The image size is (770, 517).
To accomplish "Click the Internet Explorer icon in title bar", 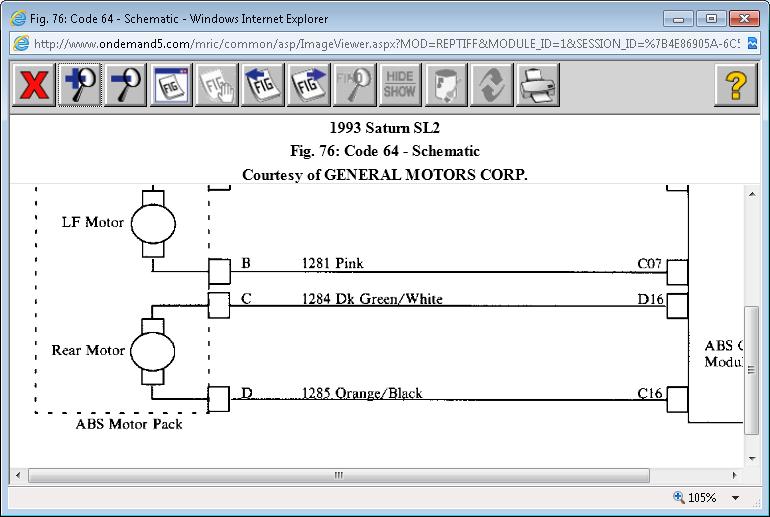I will point(18,18).
